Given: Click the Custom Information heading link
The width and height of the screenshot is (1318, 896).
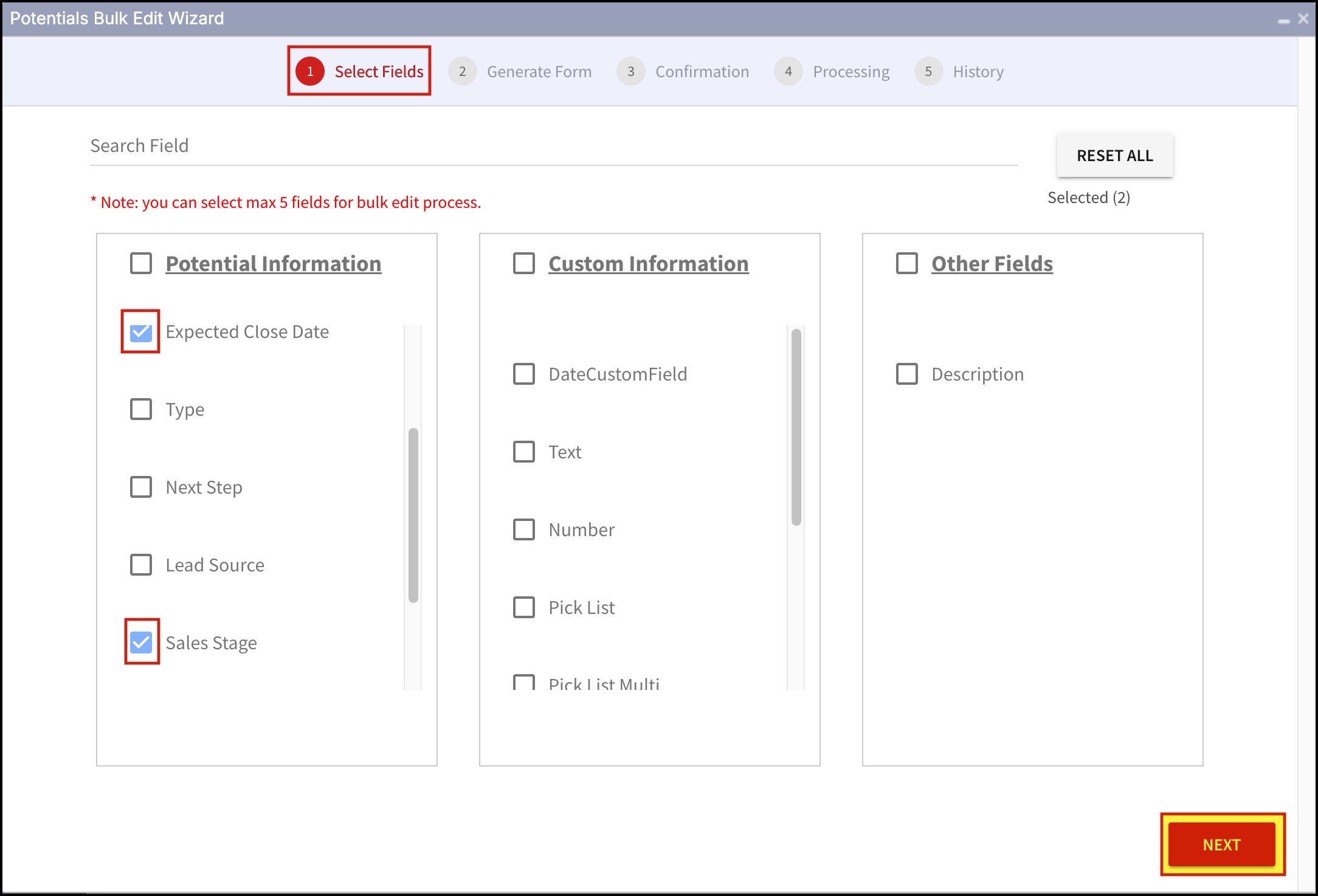Looking at the screenshot, I should tap(648, 263).
